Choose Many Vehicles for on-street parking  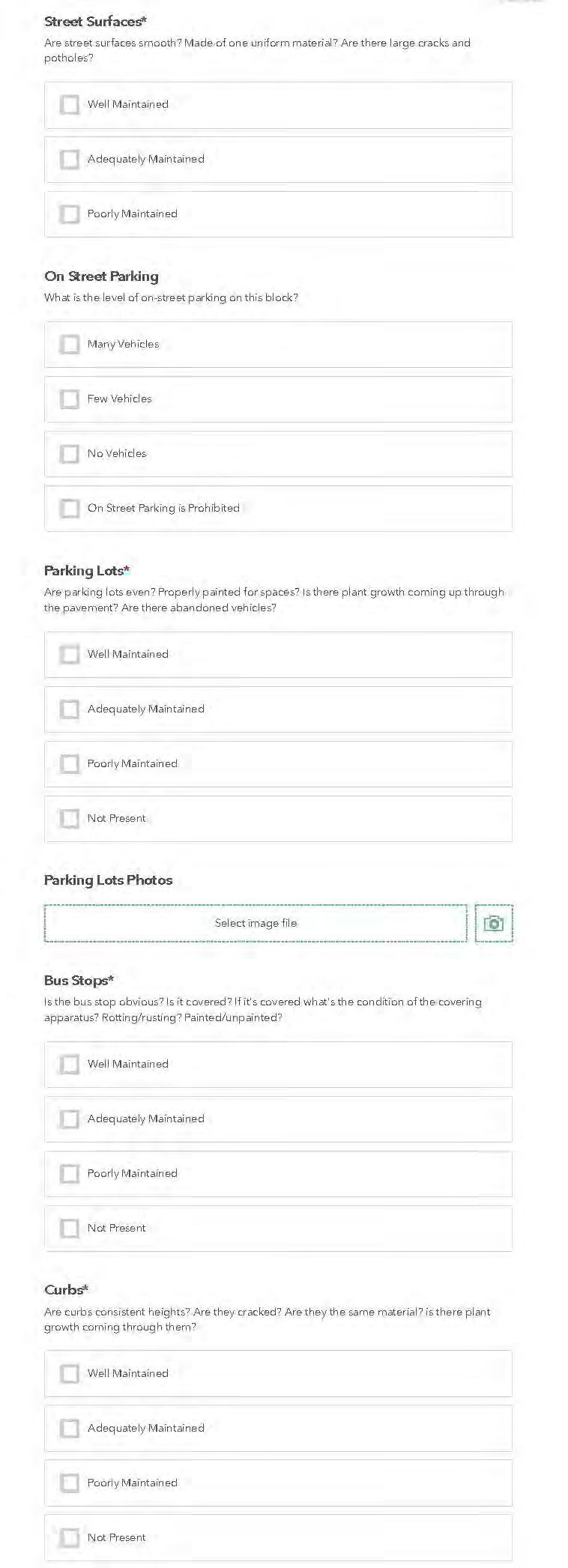pos(70,344)
